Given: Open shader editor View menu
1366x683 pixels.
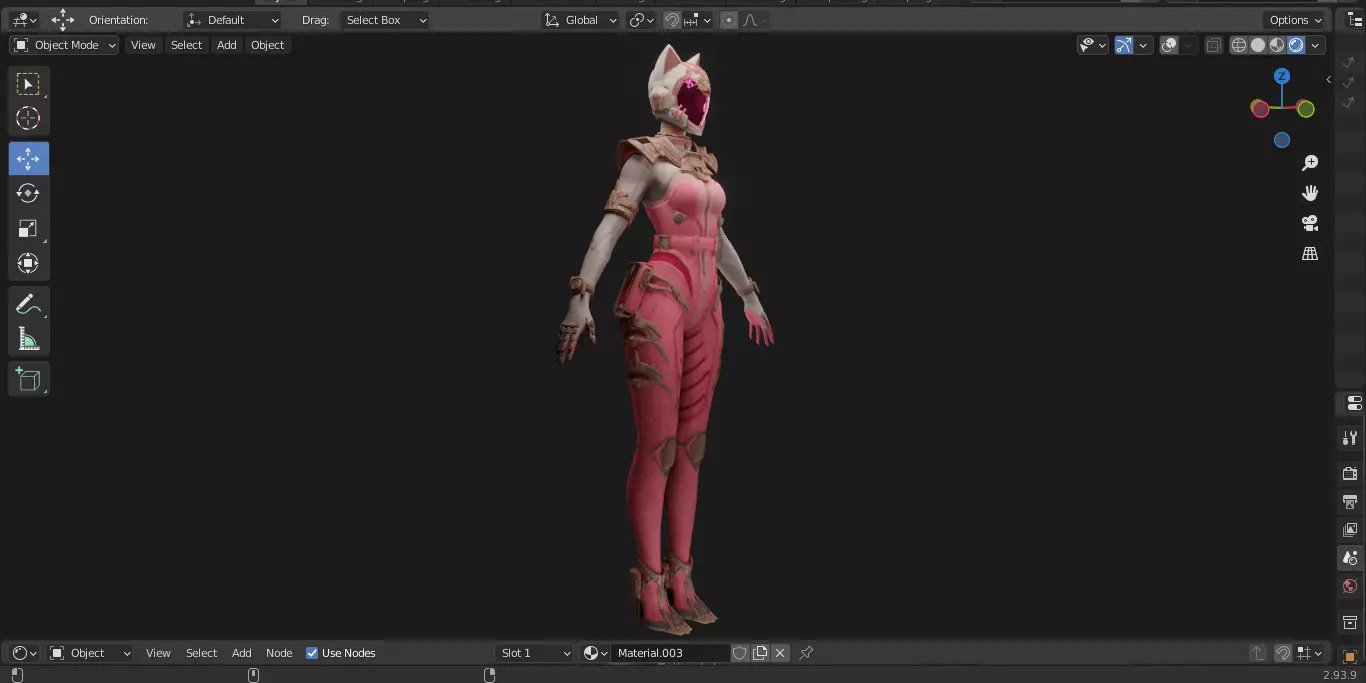Looking at the screenshot, I should 158,653.
